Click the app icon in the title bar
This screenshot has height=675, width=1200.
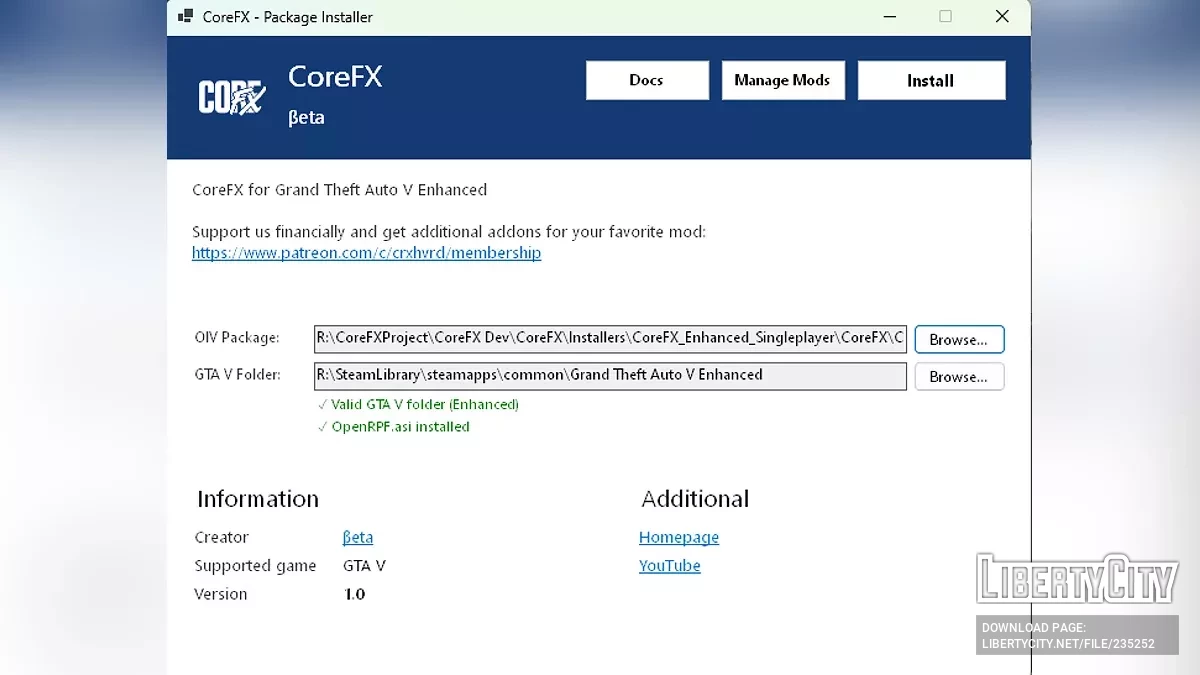click(x=185, y=17)
